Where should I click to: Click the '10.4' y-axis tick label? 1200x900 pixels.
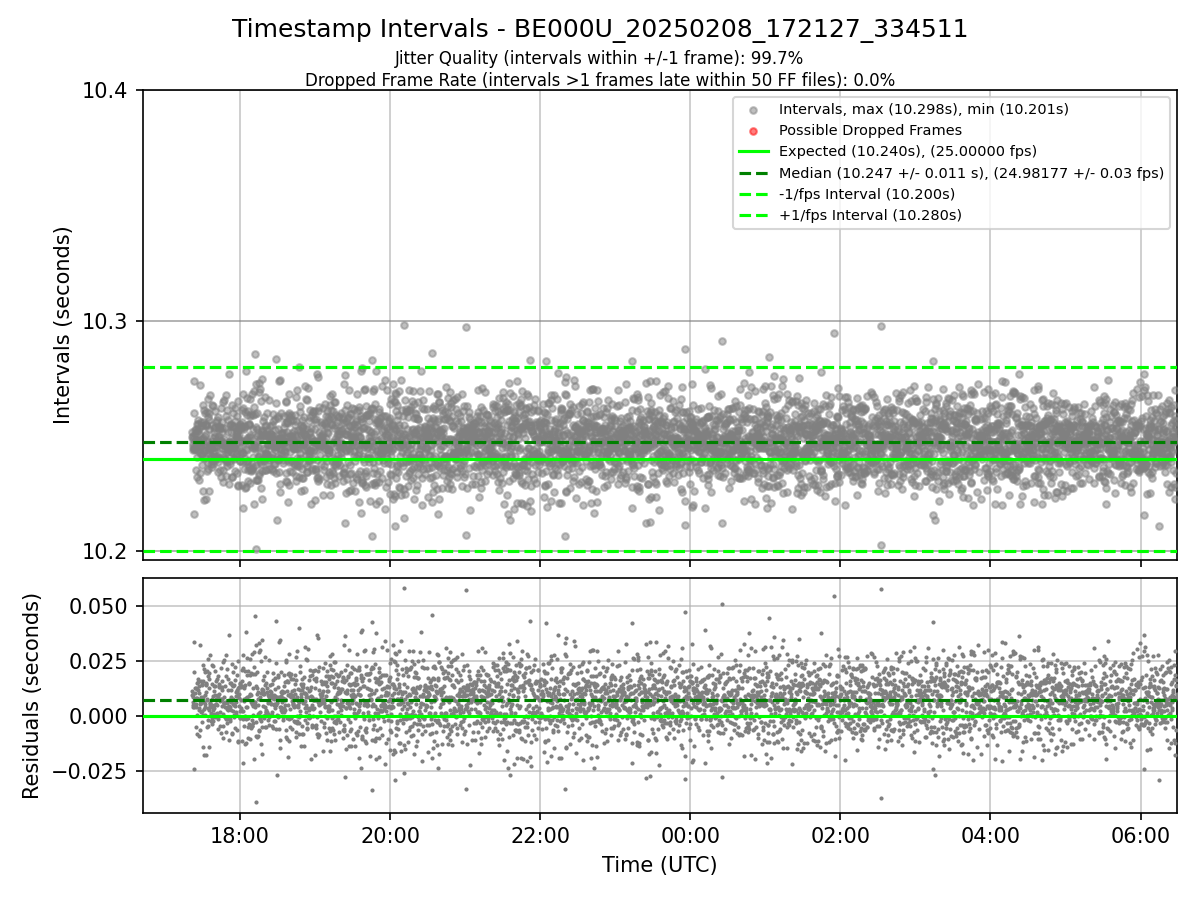click(107, 91)
